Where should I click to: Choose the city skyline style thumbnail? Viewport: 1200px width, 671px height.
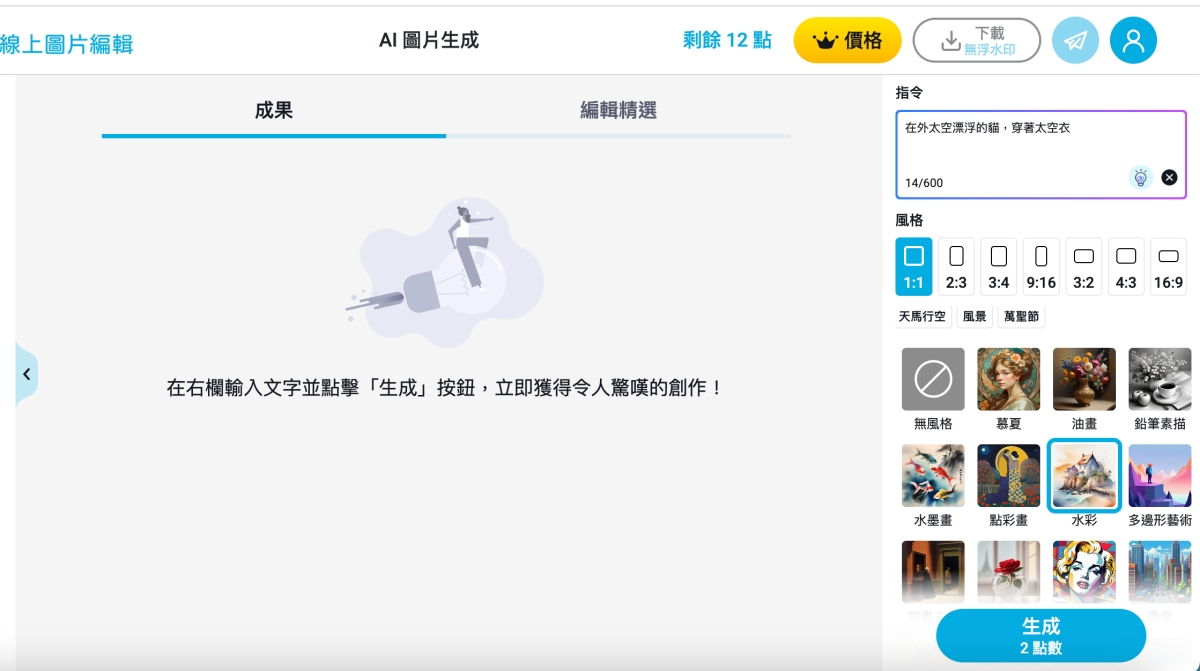[x=1160, y=572]
